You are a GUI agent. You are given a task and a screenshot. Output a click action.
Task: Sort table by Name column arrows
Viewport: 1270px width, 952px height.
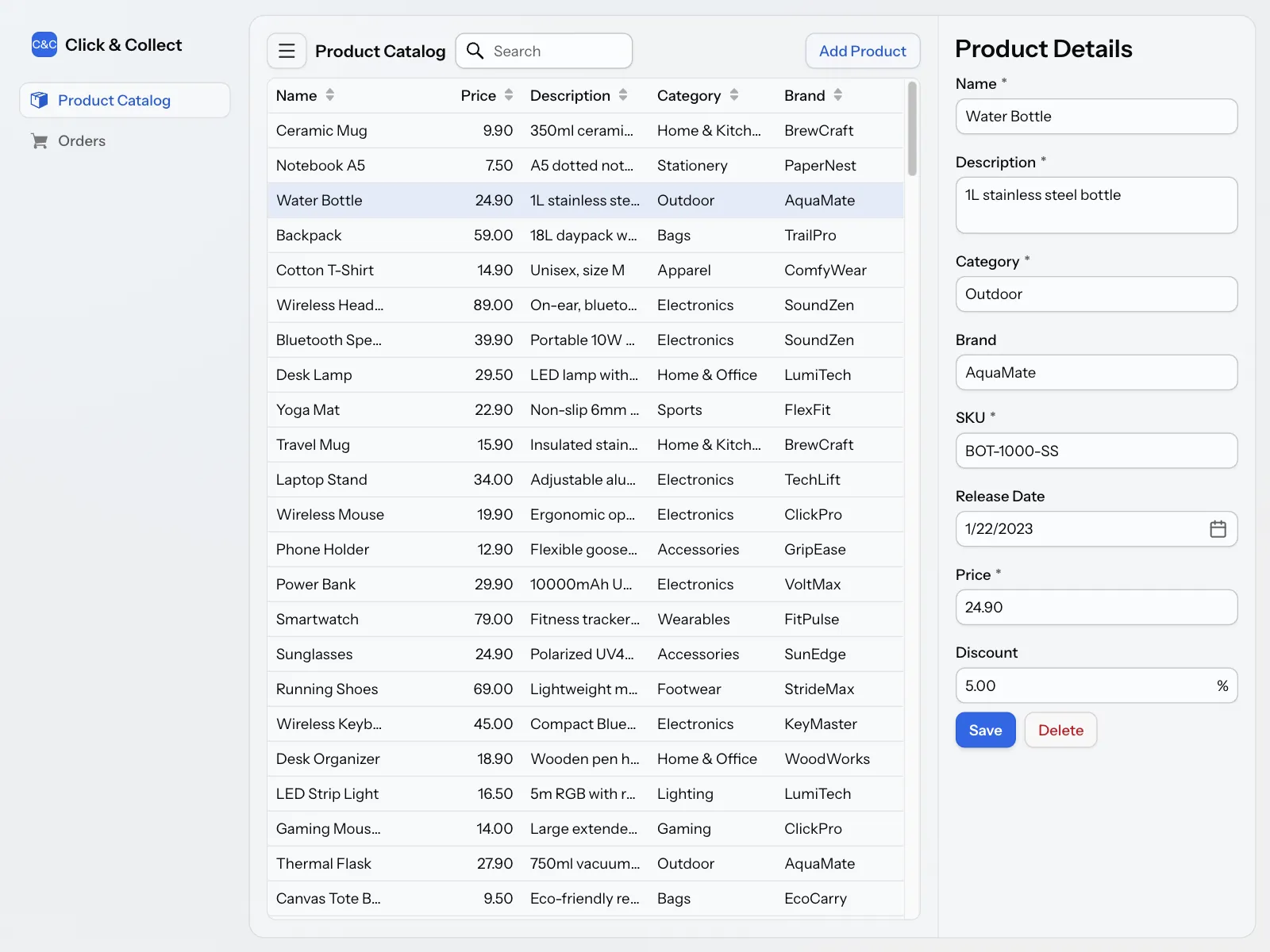click(x=330, y=95)
